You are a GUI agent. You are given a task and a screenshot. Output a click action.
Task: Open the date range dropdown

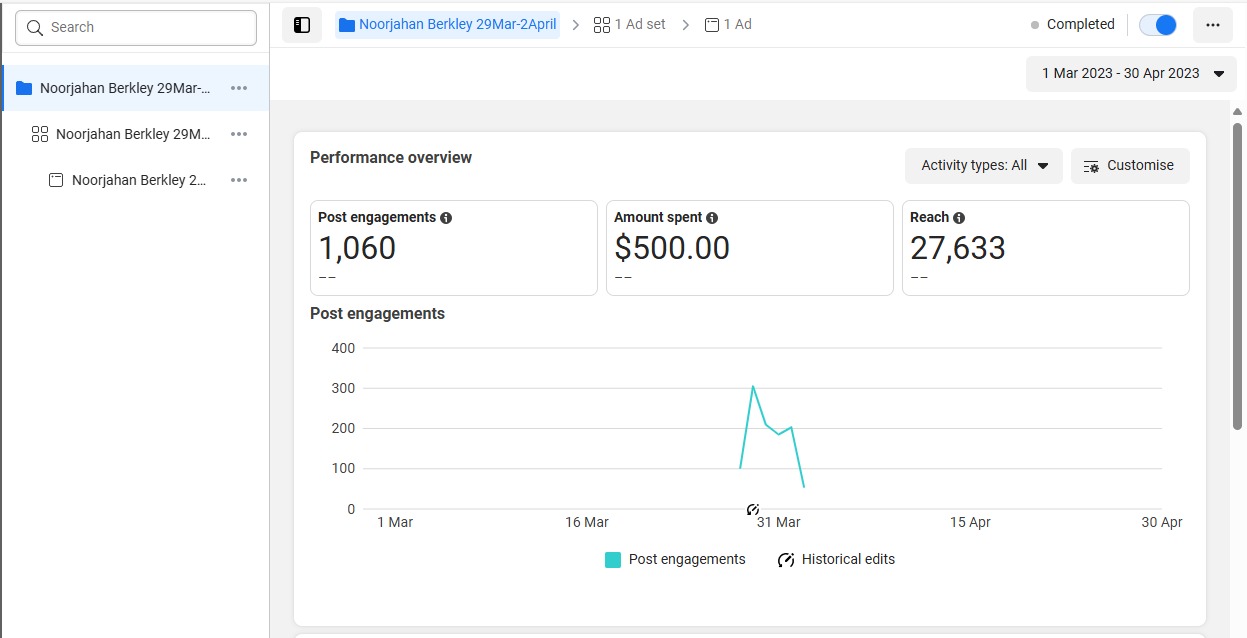coord(1131,73)
